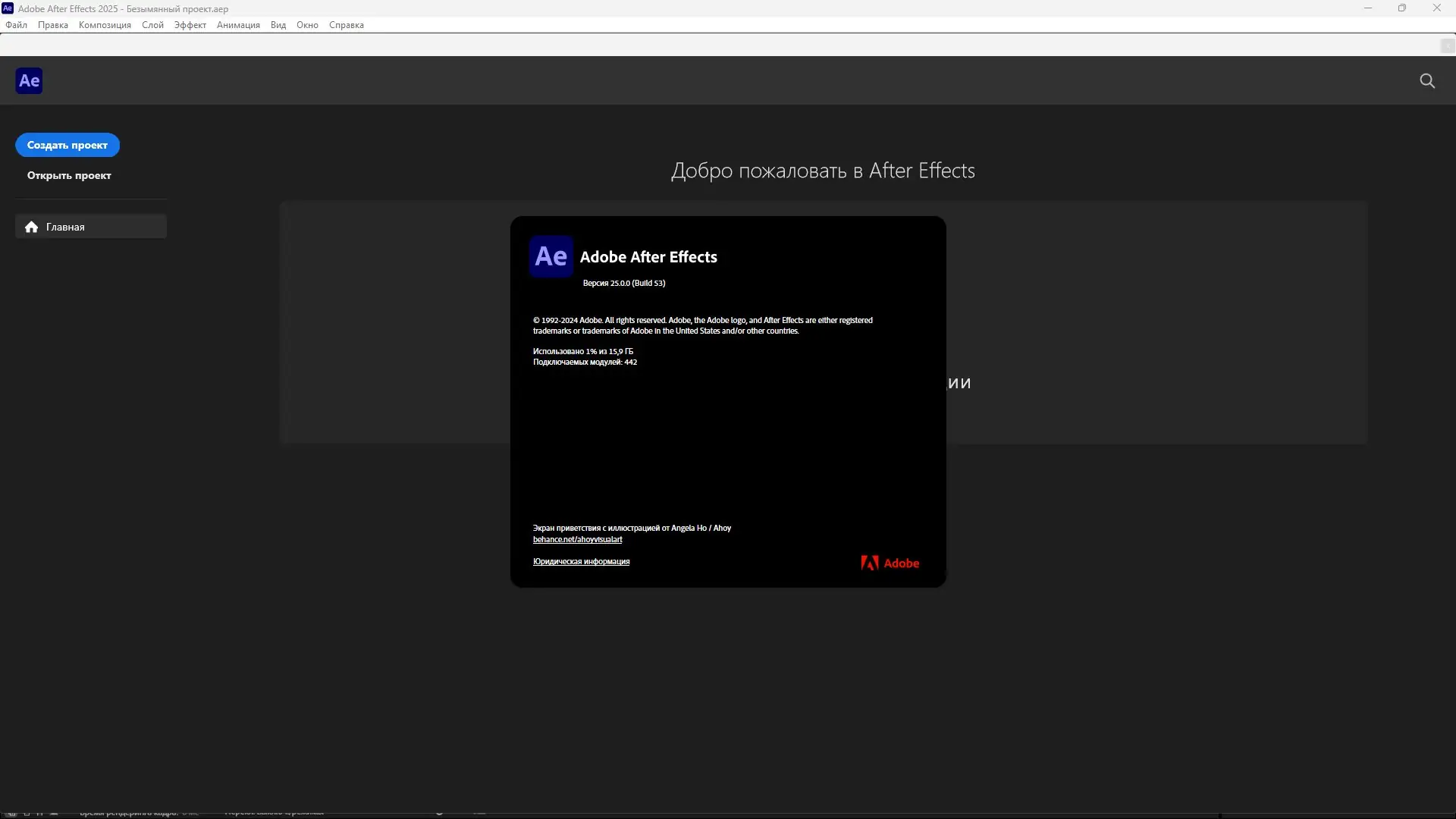This screenshot has height=819, width=1456.
Task: Click the Открыть проект button
Action: [69, 175]
